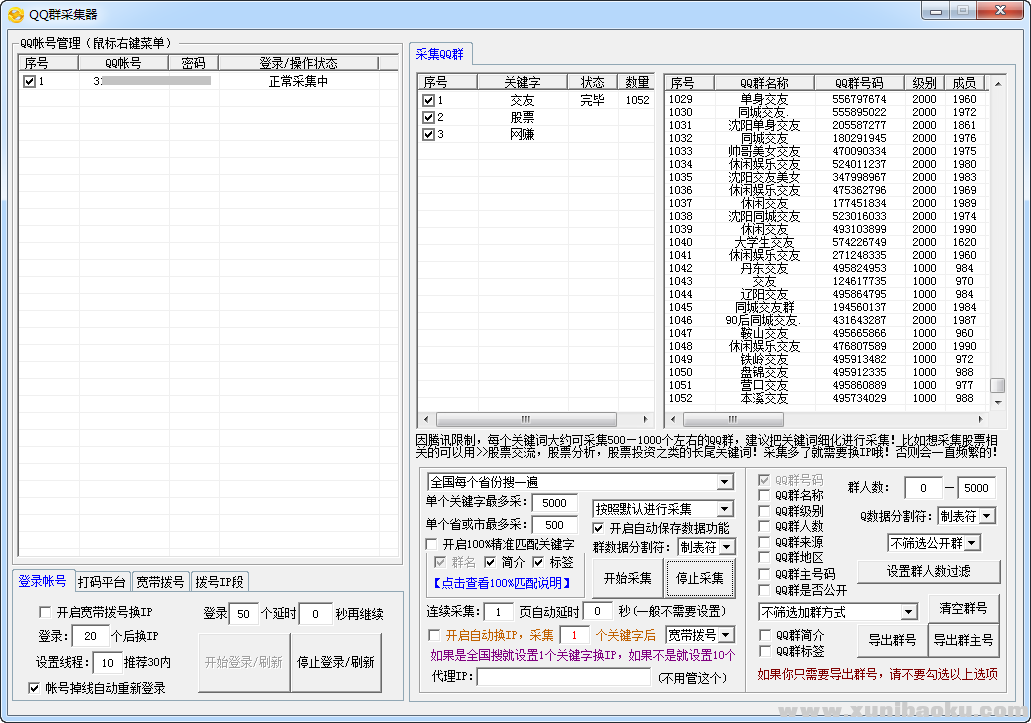Image resolution: width=1031 pixels, height=723 pixels.
Task: Open the 拨号IP段 tab
Action: 219,582
